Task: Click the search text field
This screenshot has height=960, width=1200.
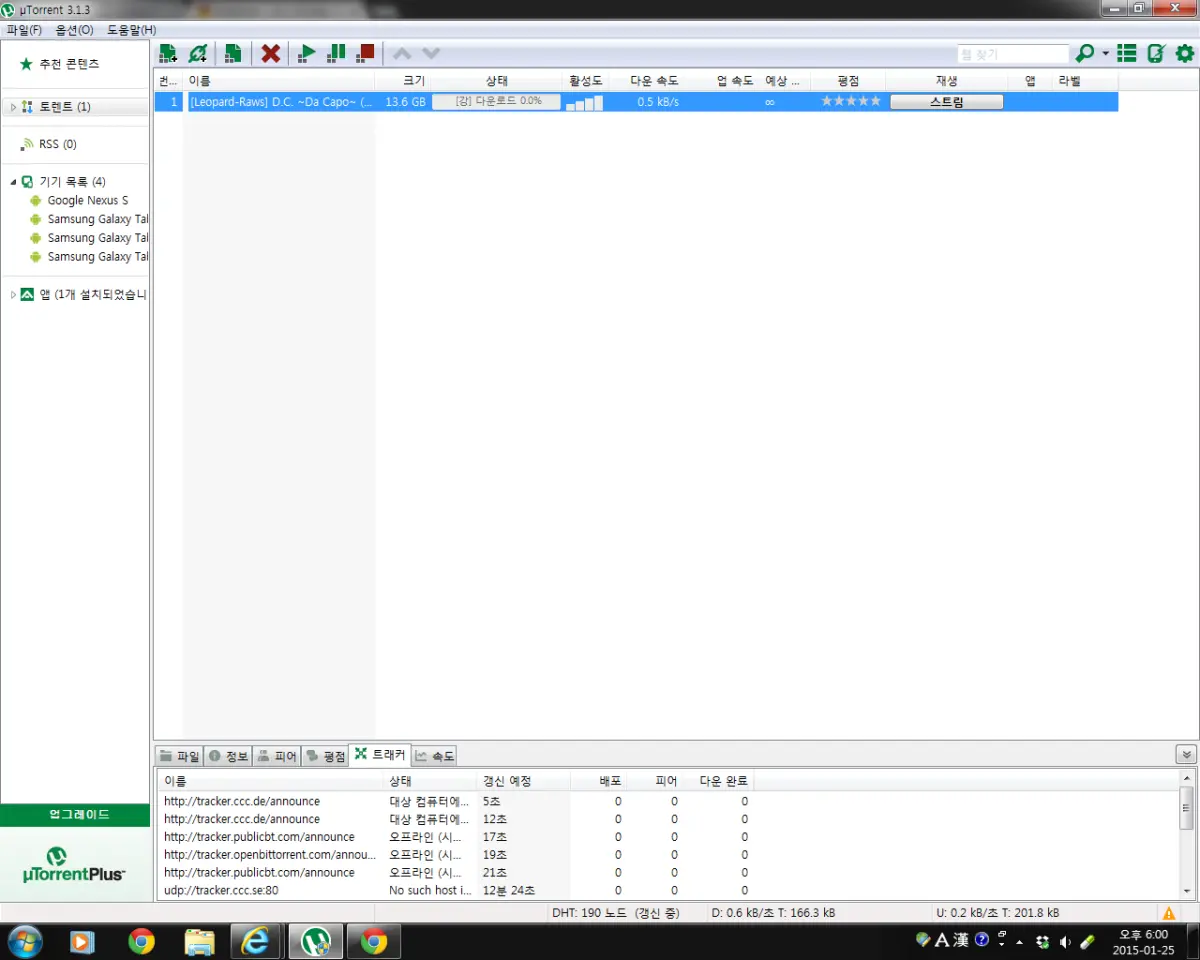Action: [x=1013, y=54]
